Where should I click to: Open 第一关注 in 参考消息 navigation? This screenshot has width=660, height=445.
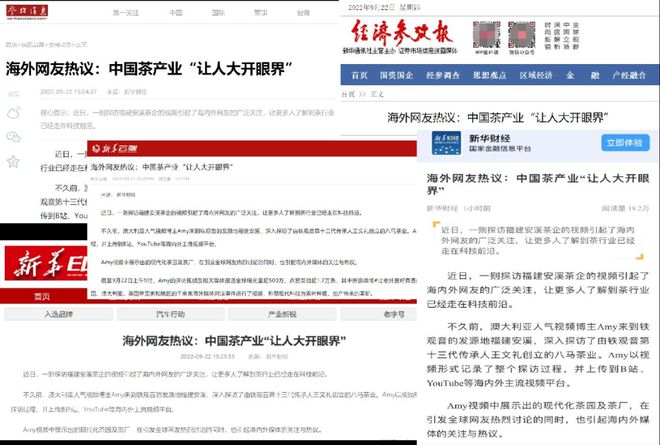(x=125, y=13)
